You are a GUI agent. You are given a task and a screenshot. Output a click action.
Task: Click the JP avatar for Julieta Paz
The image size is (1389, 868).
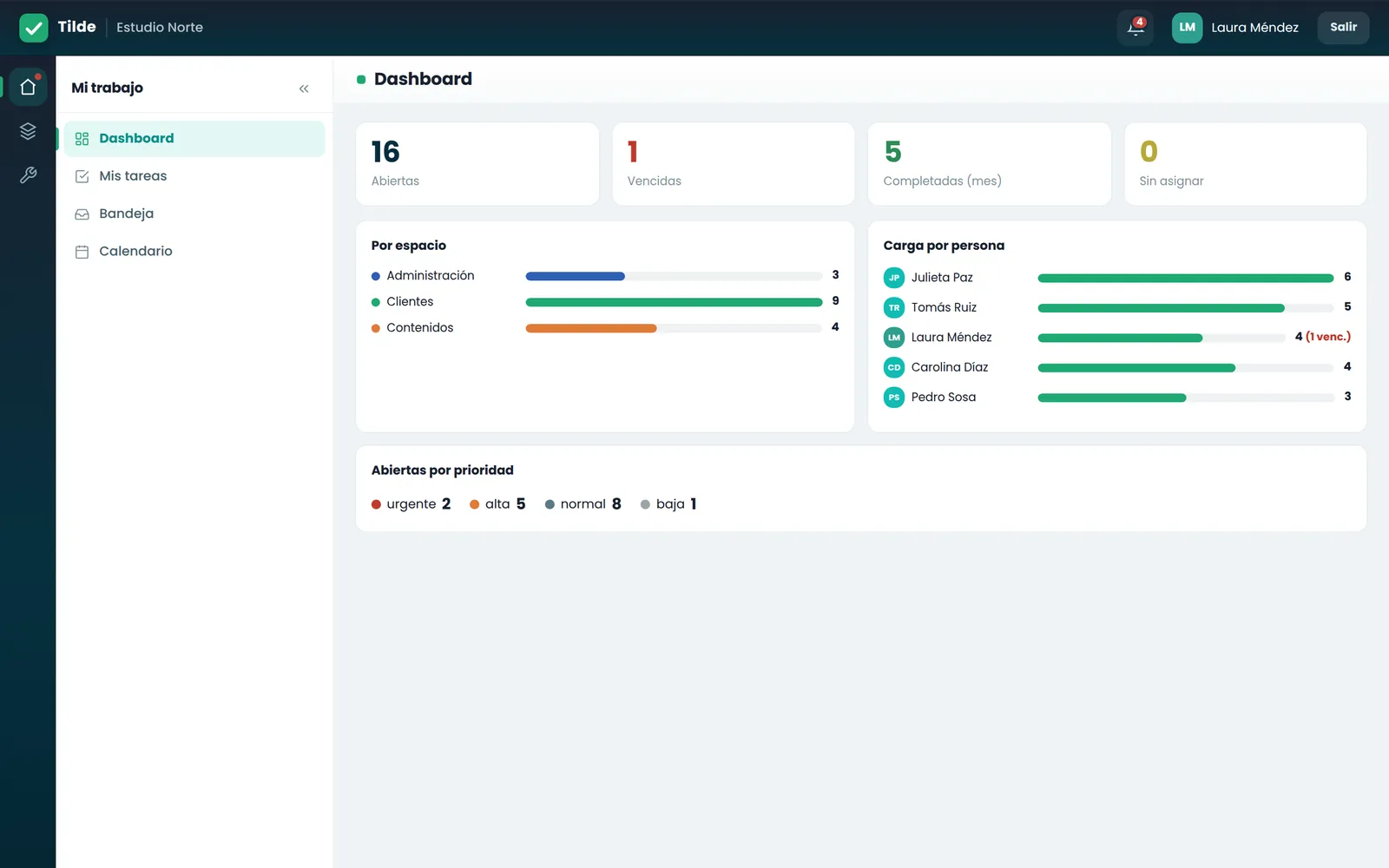coord(894,278)
